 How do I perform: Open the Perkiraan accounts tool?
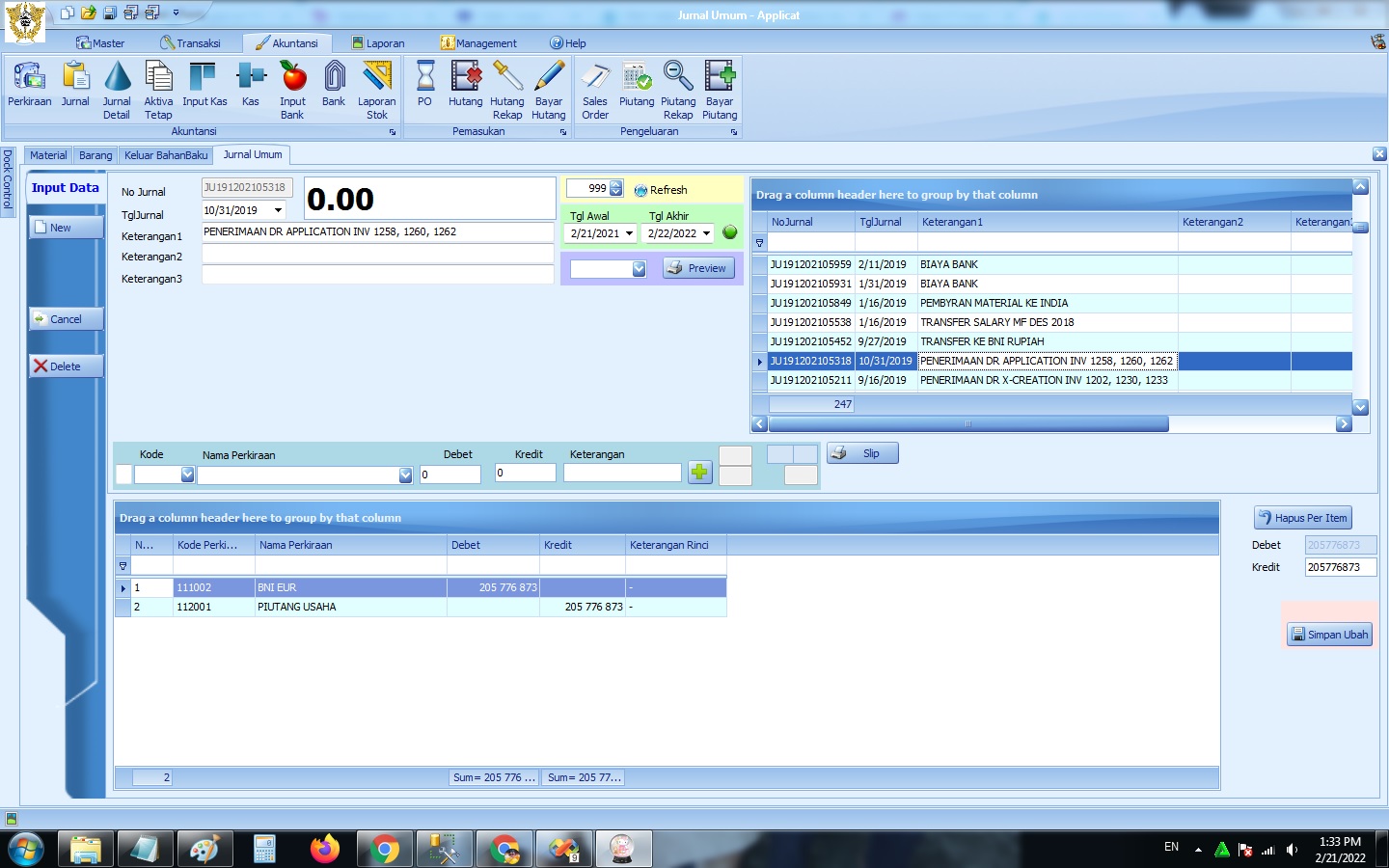pyautogui.click(x=29, y=85)
